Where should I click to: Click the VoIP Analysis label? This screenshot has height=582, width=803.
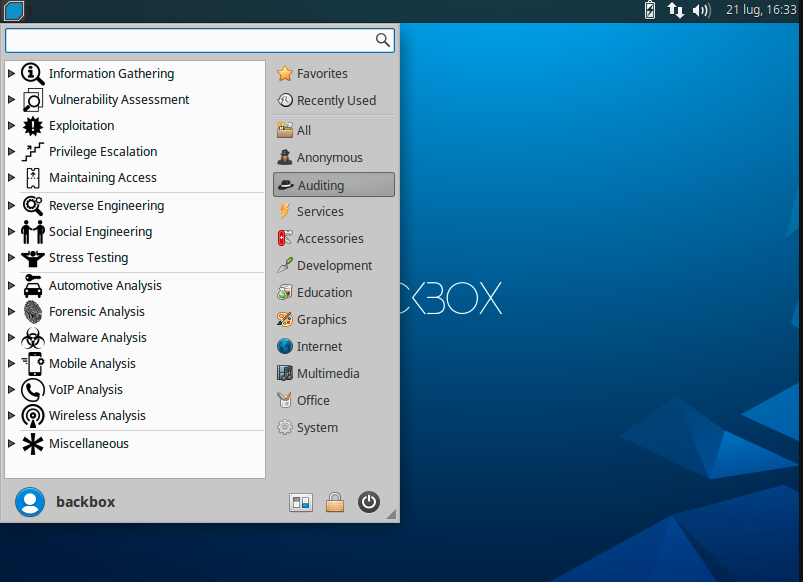click(x=86, y=390)
